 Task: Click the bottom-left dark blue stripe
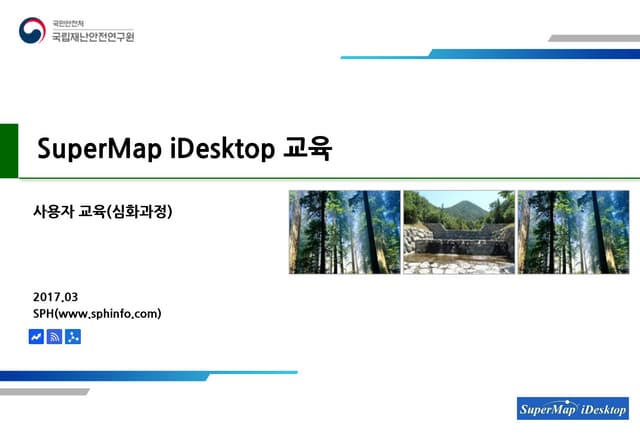[100, 376]
